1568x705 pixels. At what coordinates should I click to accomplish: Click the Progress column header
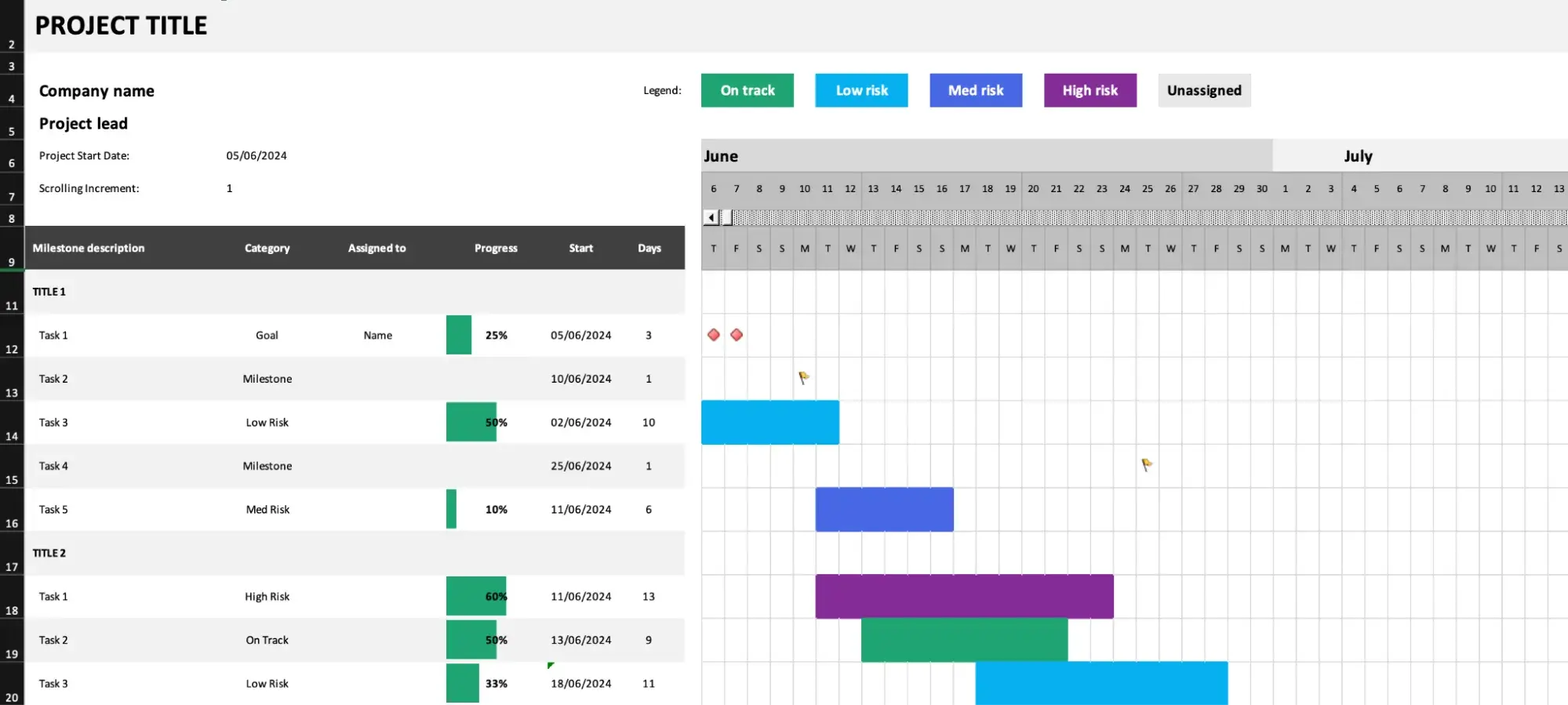click(x=495, y=248)
